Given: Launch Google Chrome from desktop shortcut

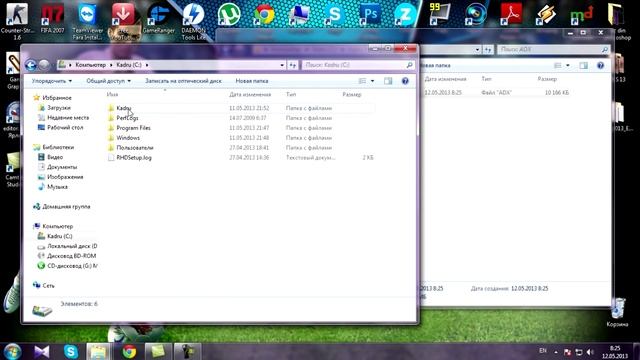Looking at the screenshot, I should pos(264,15).
